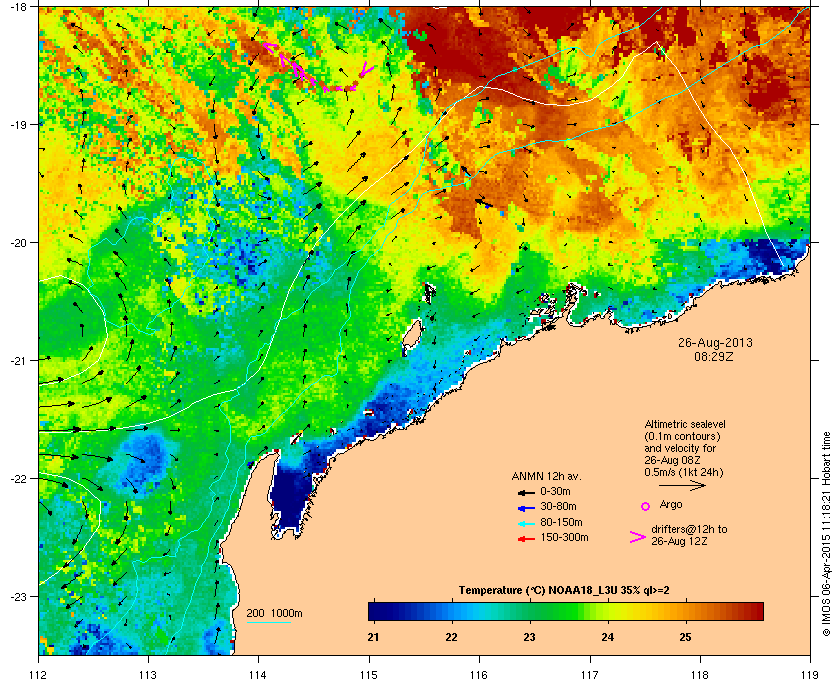Click the cyan 80-150m legend arrow
The height and width of the screenshot is (680, 840).
click(526, 523)
